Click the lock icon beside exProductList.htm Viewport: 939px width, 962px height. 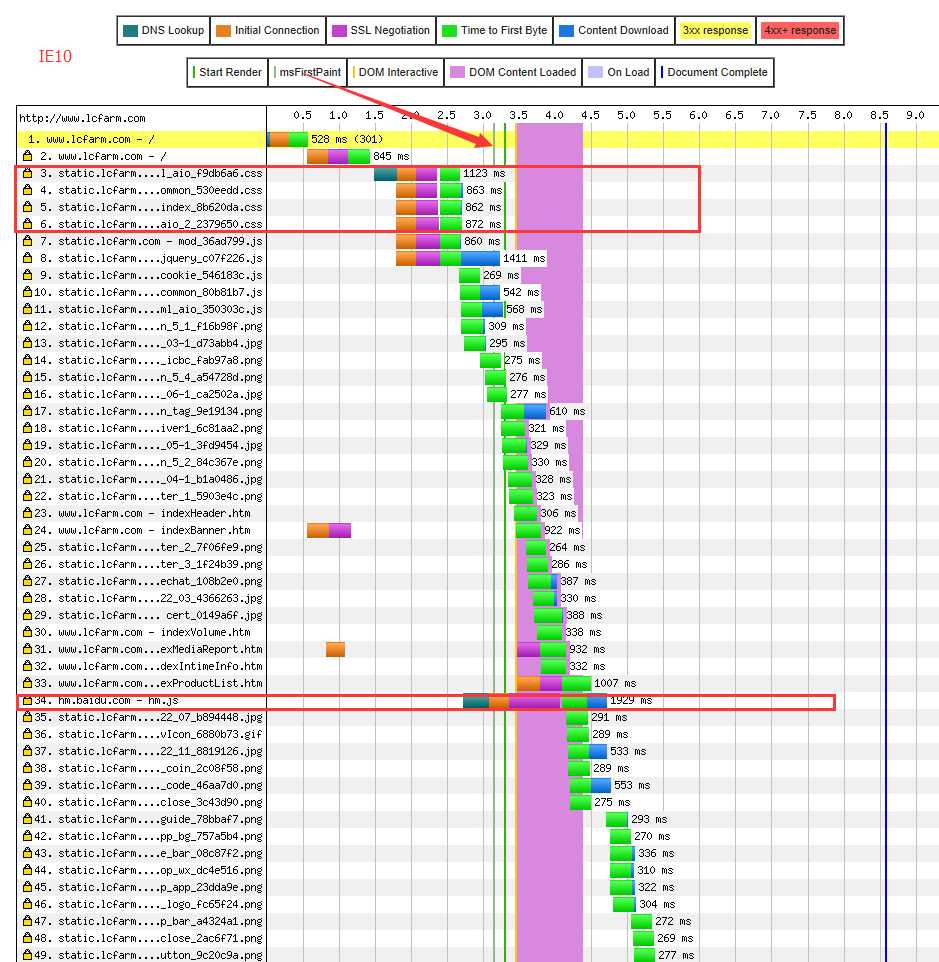pyautogui.click(x=27, y=683)
